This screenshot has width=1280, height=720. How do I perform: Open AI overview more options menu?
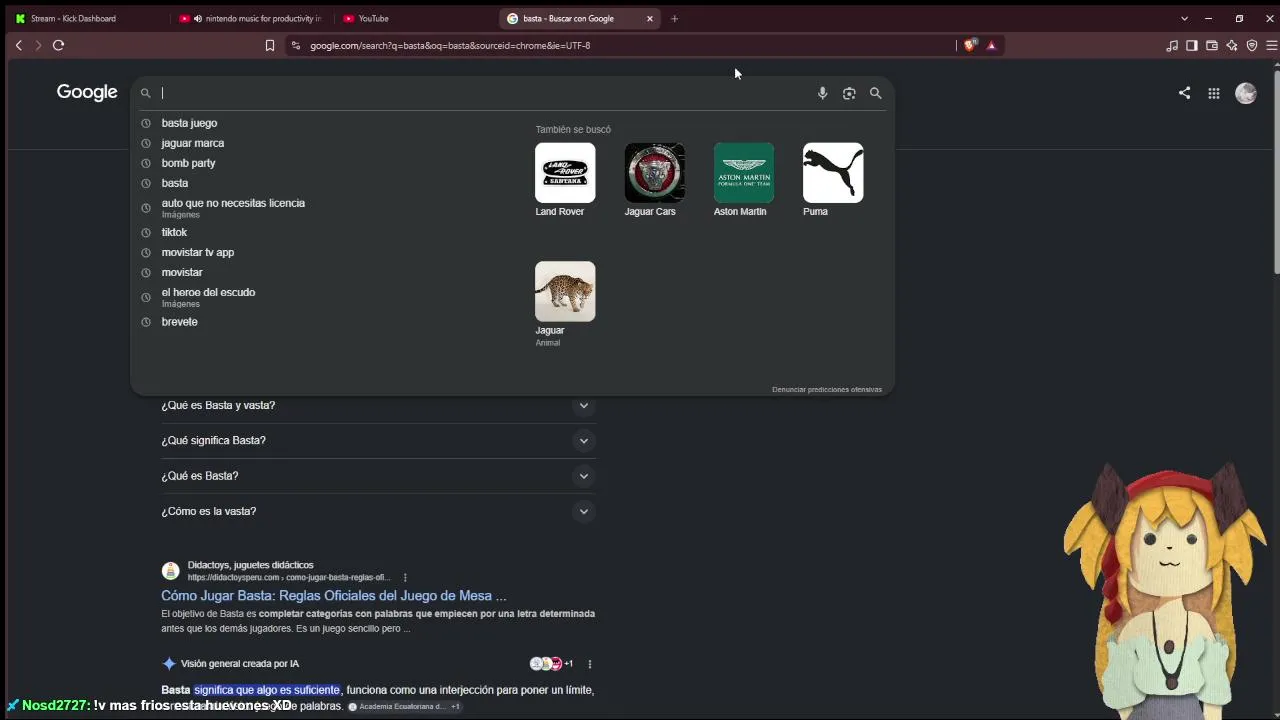[x=589, y=664]
